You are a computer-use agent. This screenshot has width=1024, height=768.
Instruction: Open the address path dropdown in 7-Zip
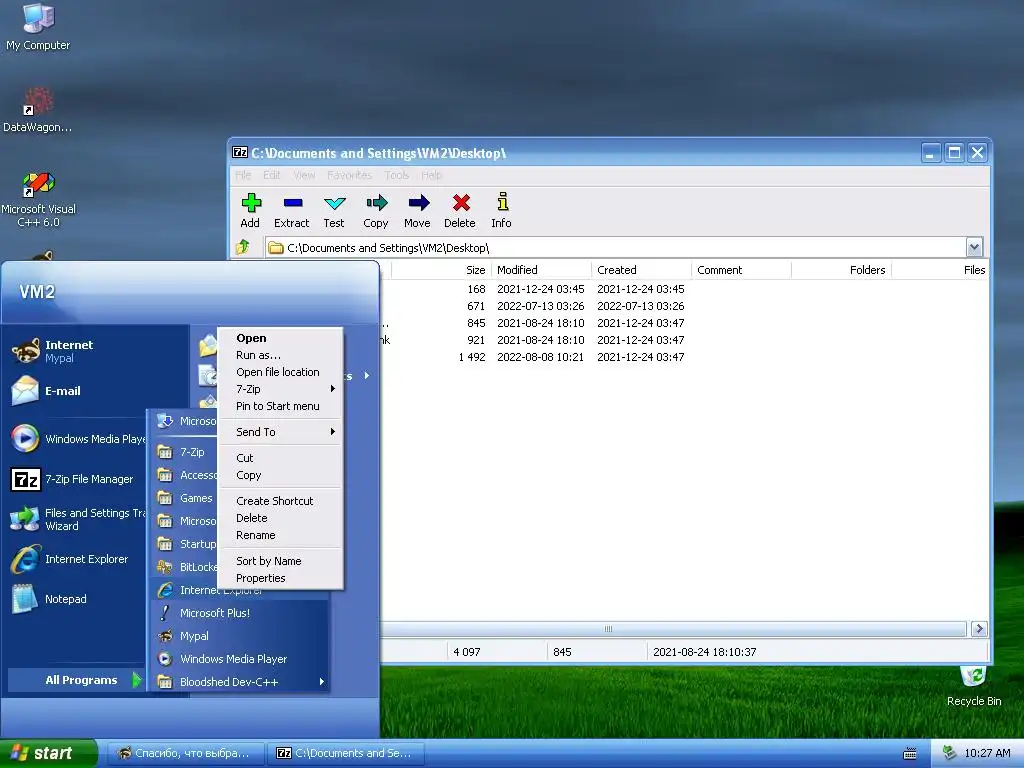point(974,248)
